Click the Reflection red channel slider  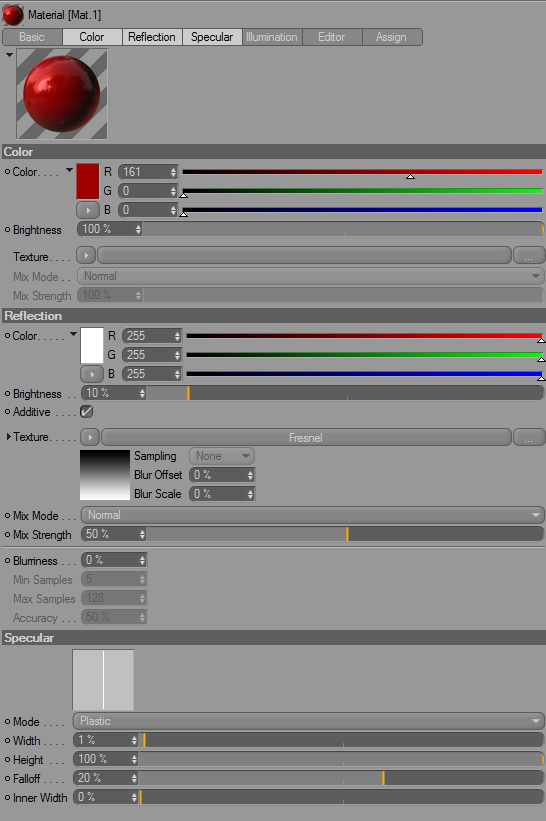pos(365,336)
